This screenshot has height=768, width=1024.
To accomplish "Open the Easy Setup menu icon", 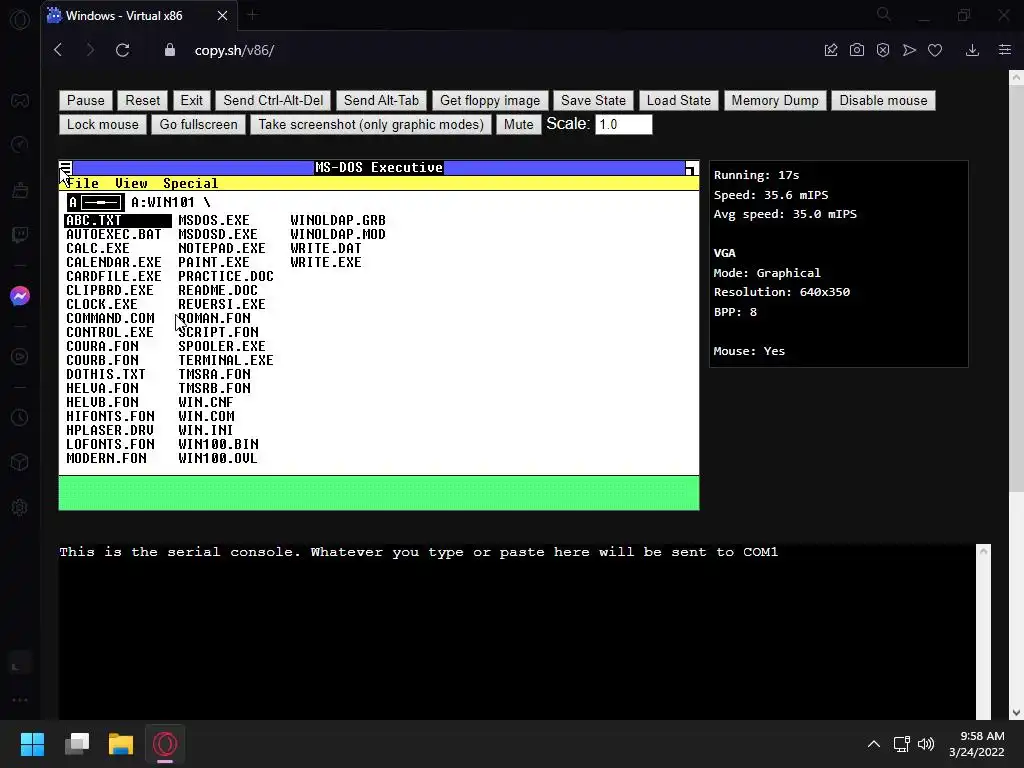I will tap(1005, 50).
